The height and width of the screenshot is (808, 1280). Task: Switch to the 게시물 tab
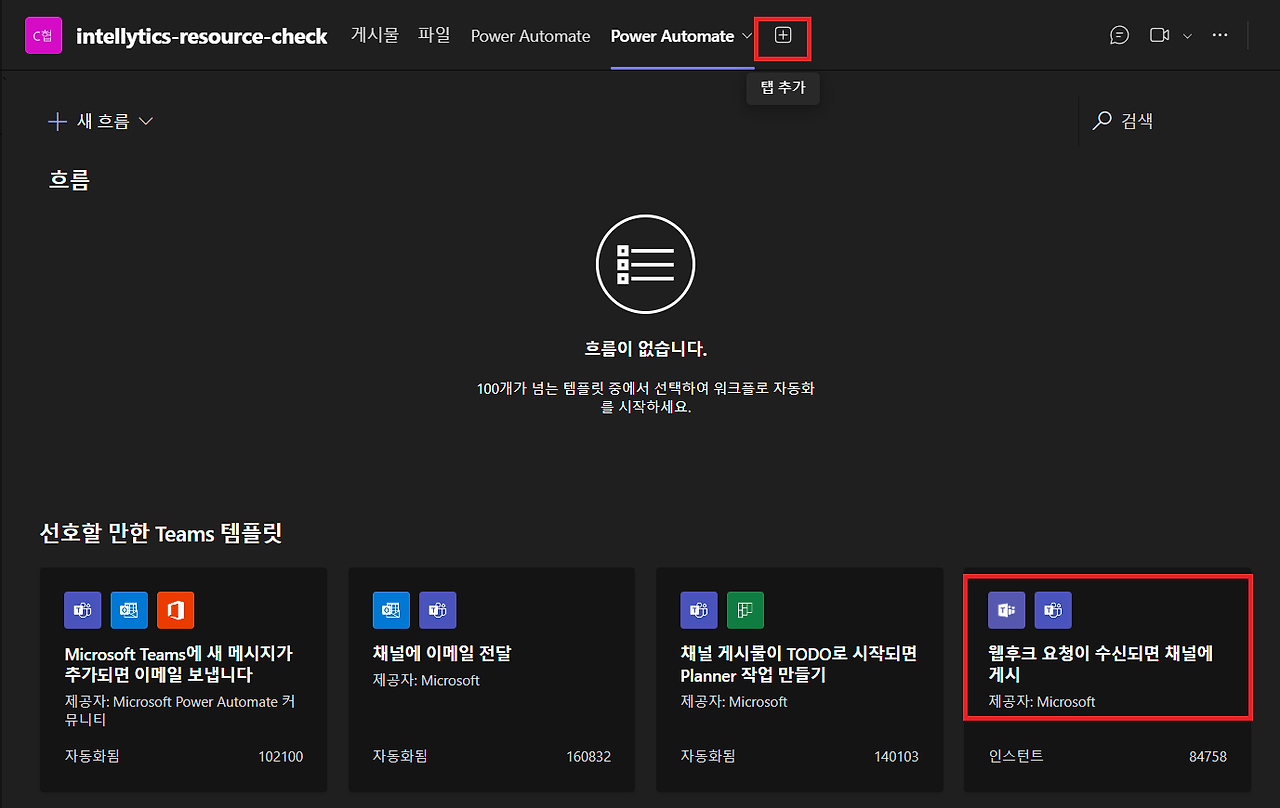375,36
